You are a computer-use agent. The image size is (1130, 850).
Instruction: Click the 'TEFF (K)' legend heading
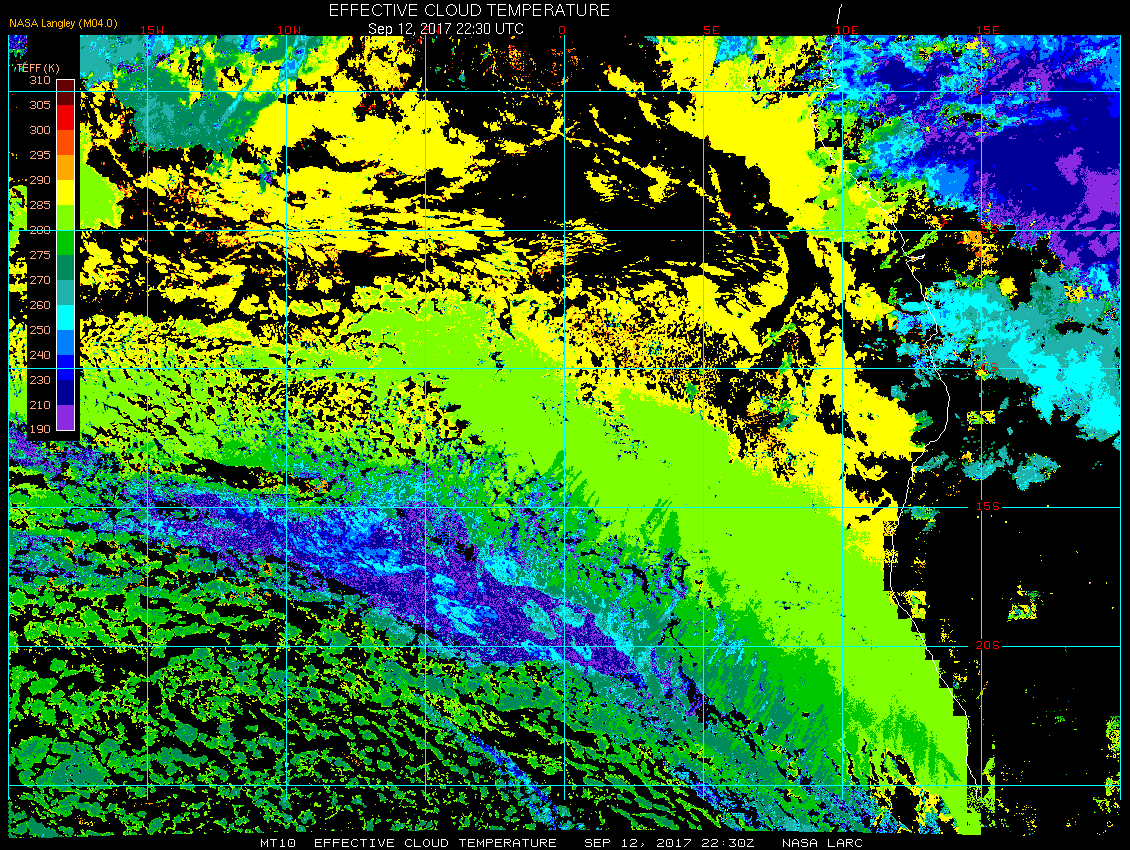(x=38, y=68)
